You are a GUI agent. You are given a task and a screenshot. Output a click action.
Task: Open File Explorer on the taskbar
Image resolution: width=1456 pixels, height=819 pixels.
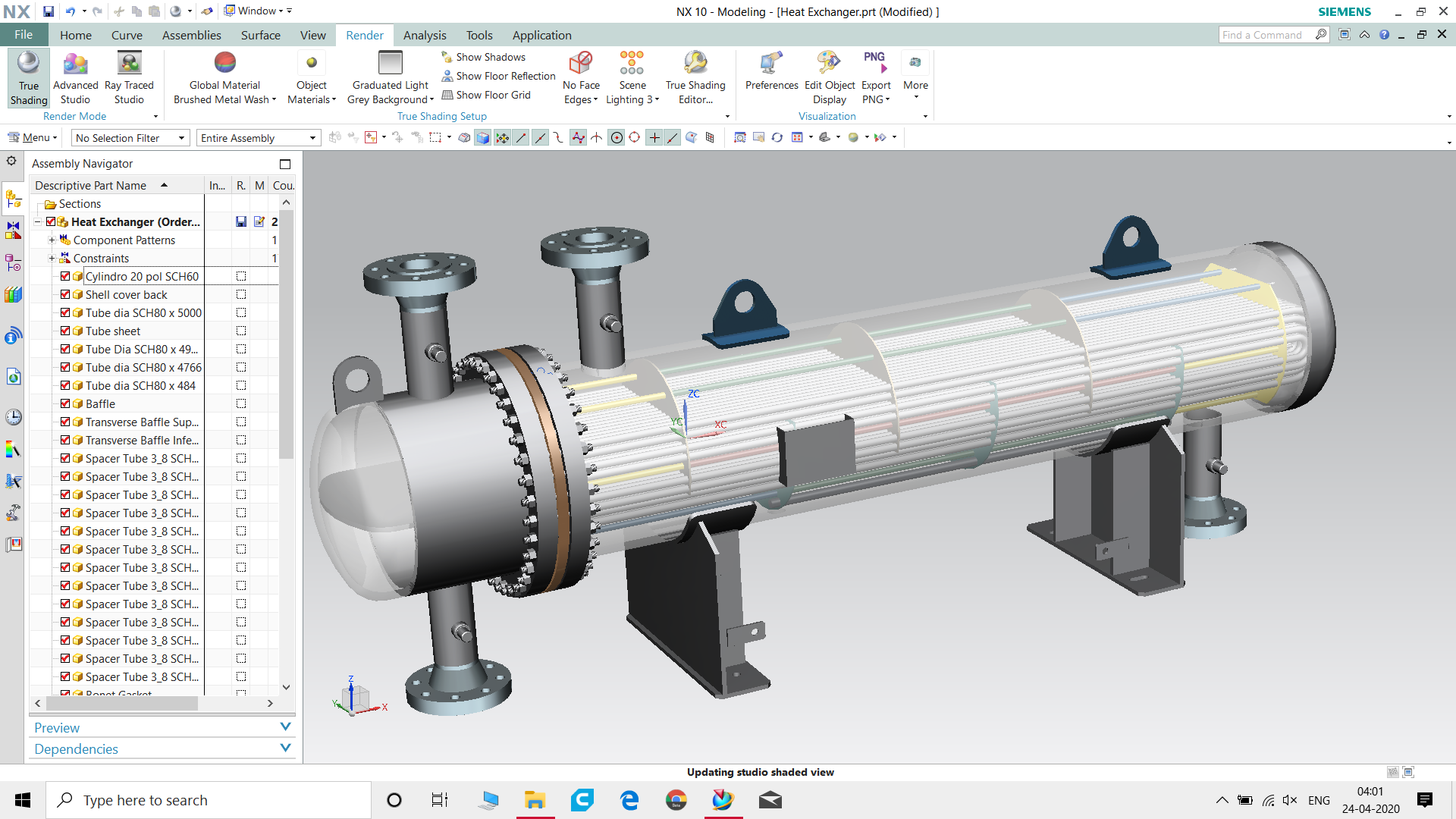coord(535,800)
